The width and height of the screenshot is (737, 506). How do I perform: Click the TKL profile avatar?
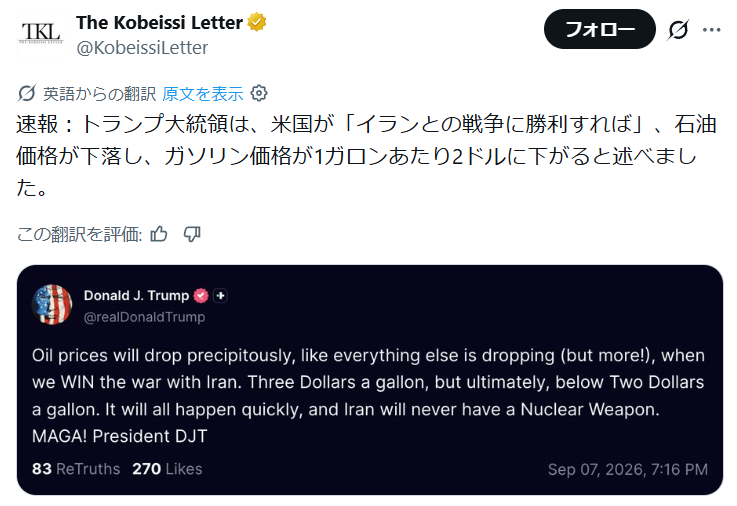click(x=41, y=34)
